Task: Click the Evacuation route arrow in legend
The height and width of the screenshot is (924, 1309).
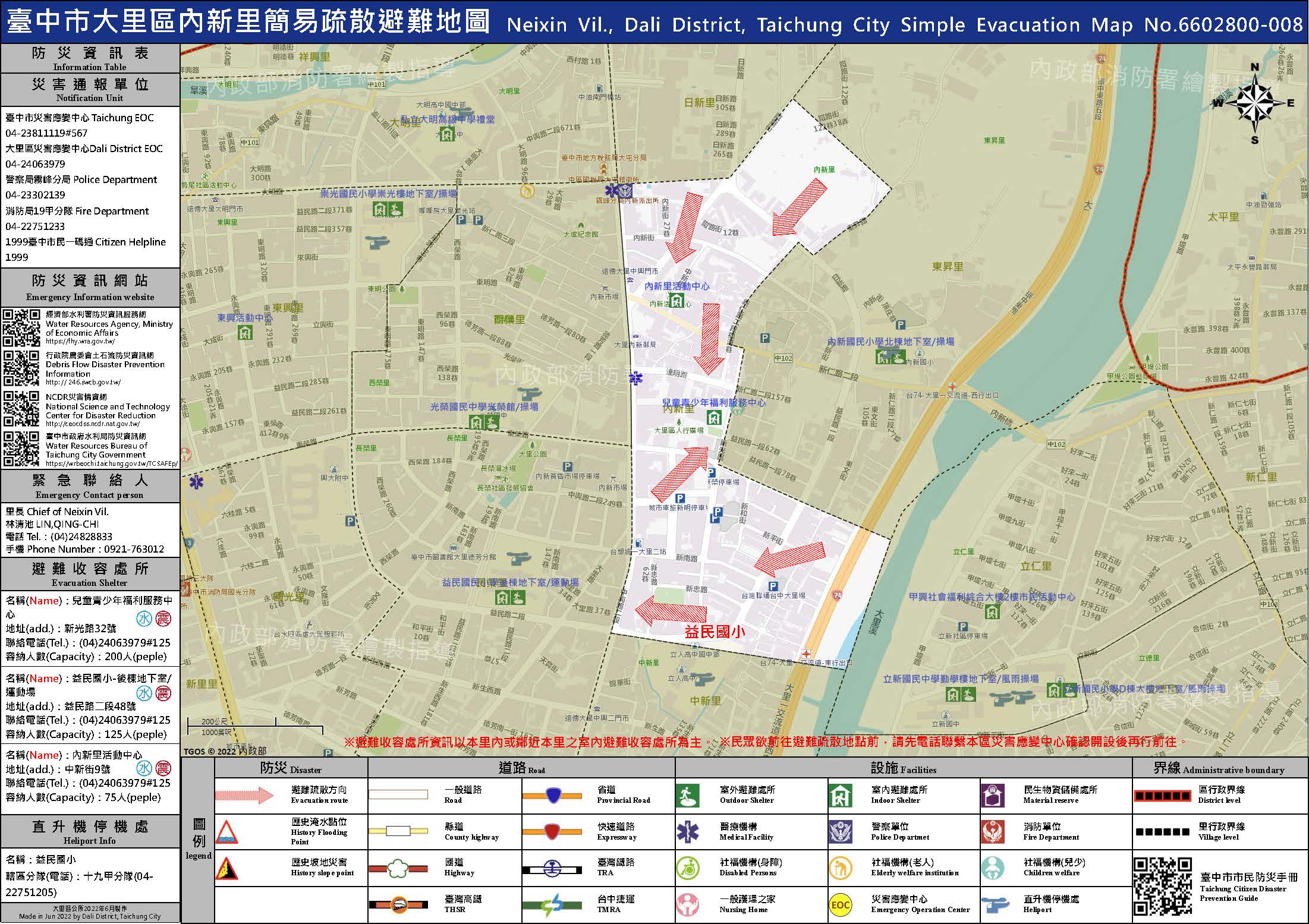Action: point(244,796)
